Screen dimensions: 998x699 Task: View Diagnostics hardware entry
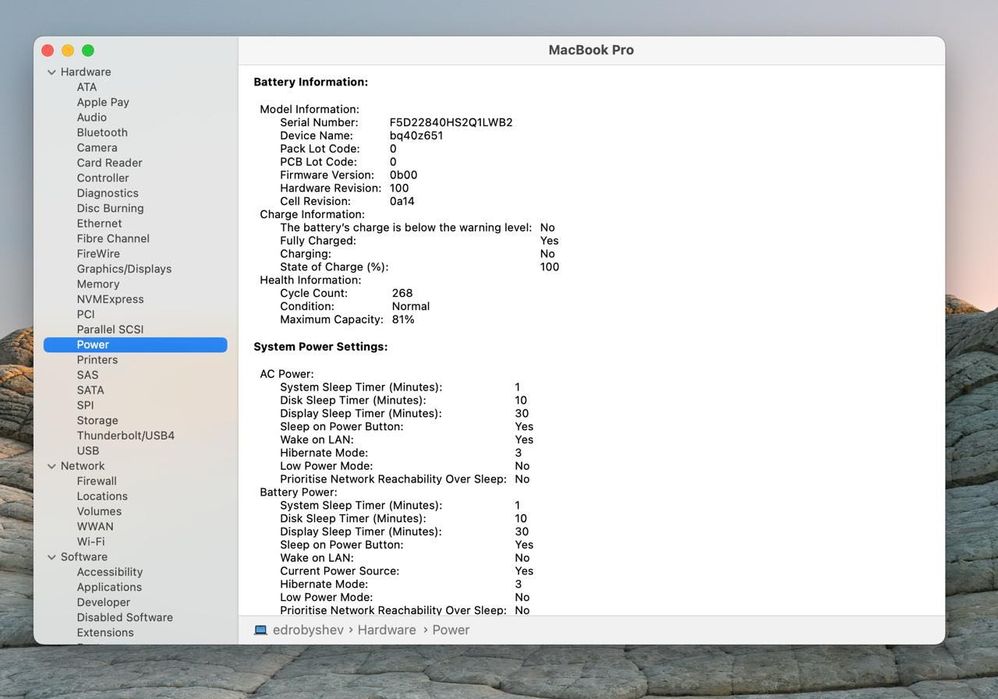tap(108, 194)
